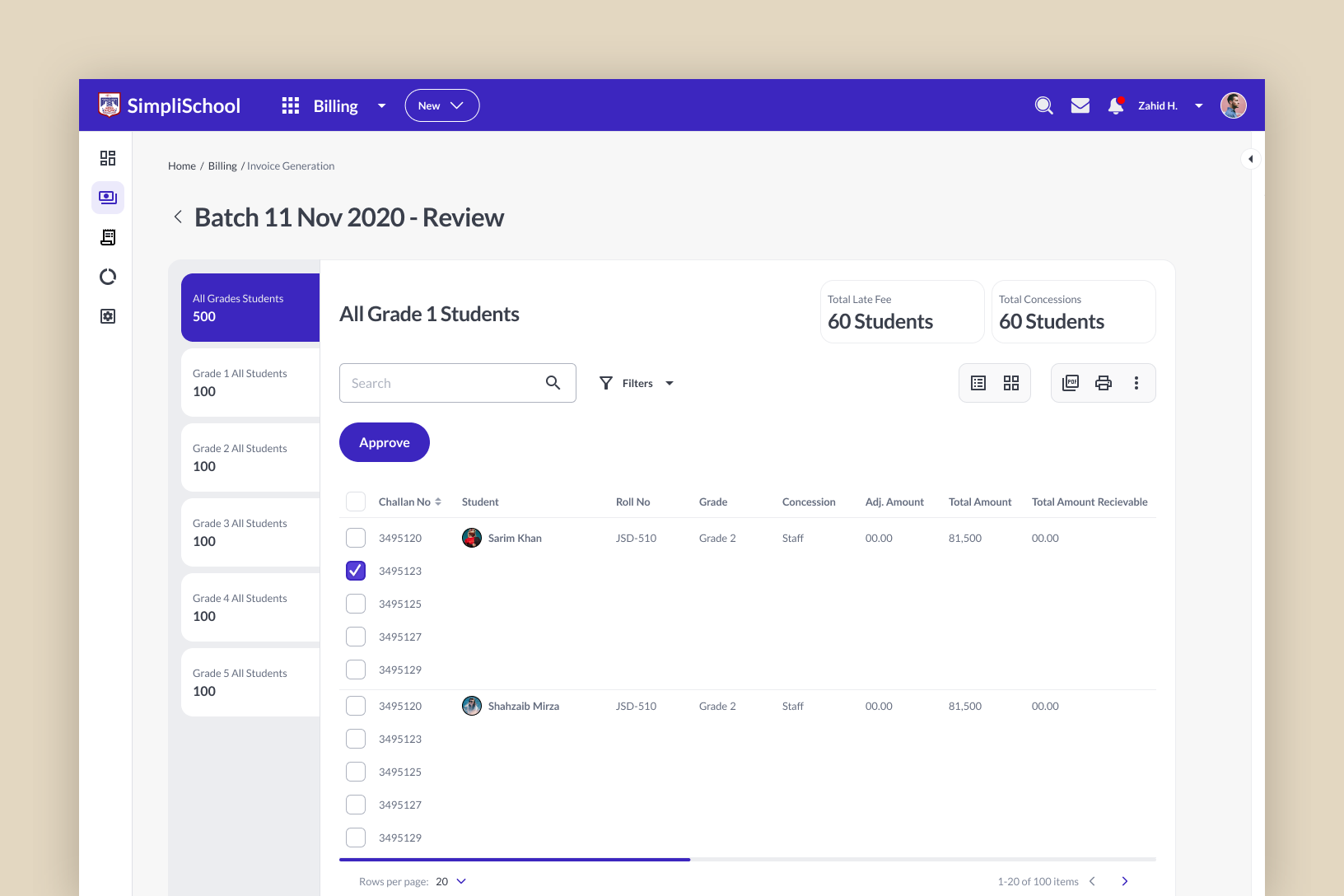Viewport: 1344px width, 896px height.
Task: Check the Shahzaib Mirza row checkbox
Action: [x=356, y=706]
